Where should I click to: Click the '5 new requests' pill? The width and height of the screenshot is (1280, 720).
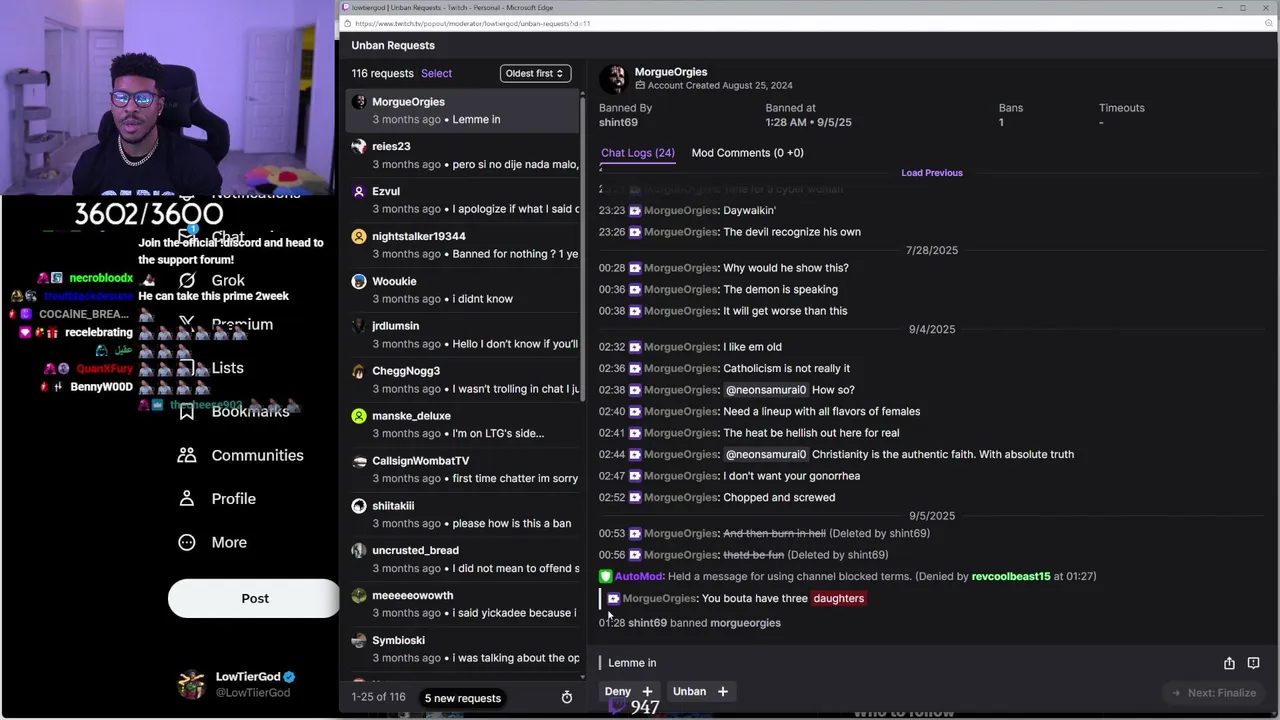click(462, 698)
